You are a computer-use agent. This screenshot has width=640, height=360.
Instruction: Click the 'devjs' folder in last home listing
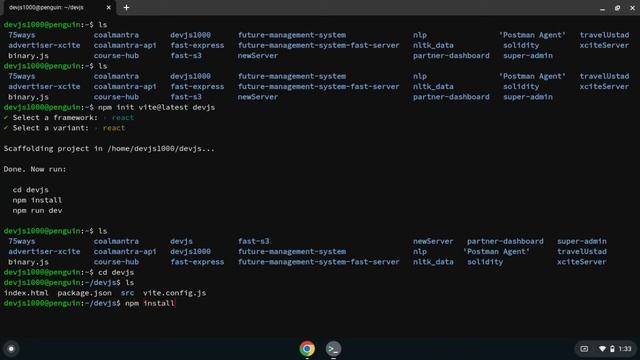click(x=181, y=242)
